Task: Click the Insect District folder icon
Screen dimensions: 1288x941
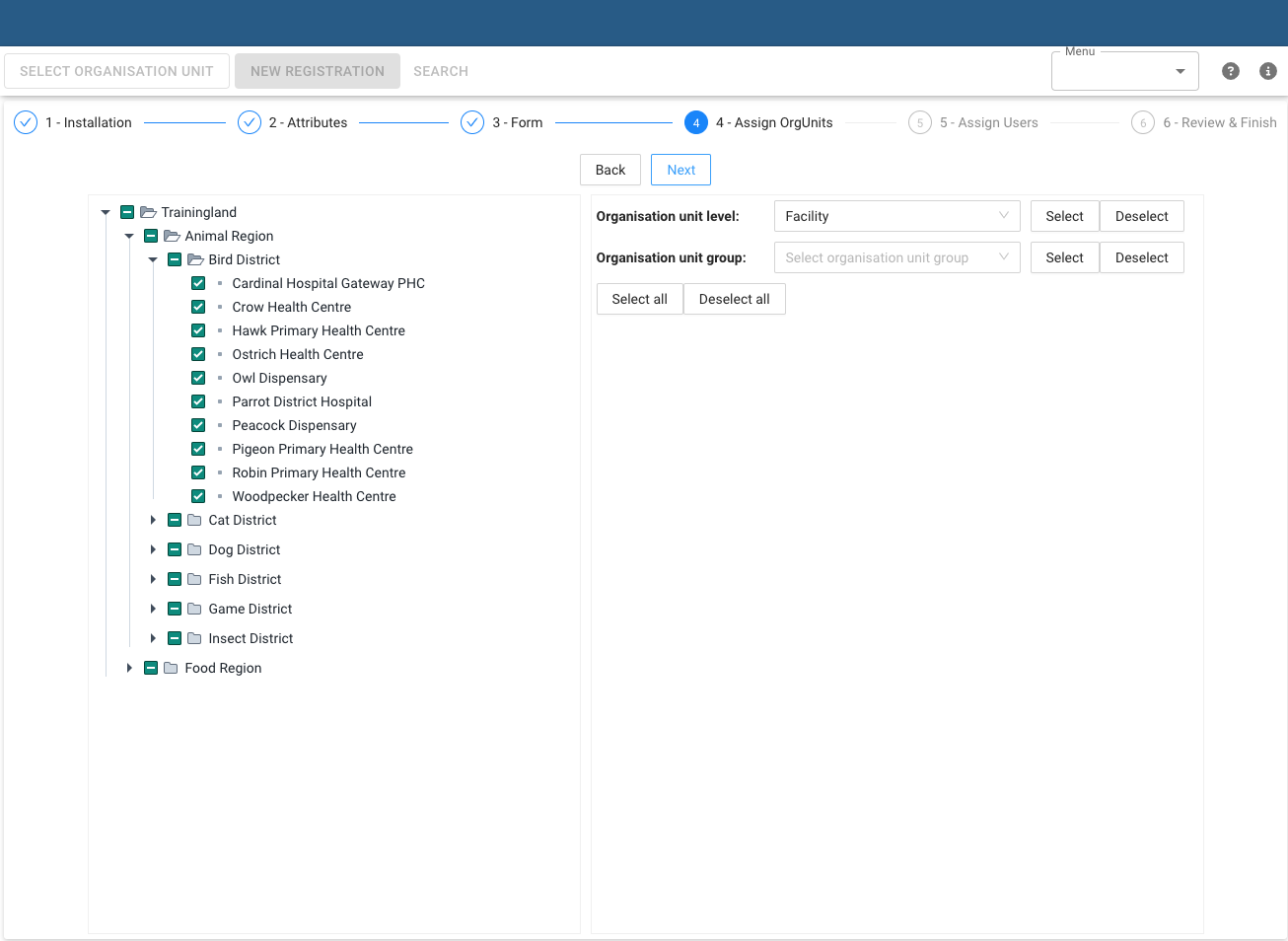Action: (x=194, y=638)
